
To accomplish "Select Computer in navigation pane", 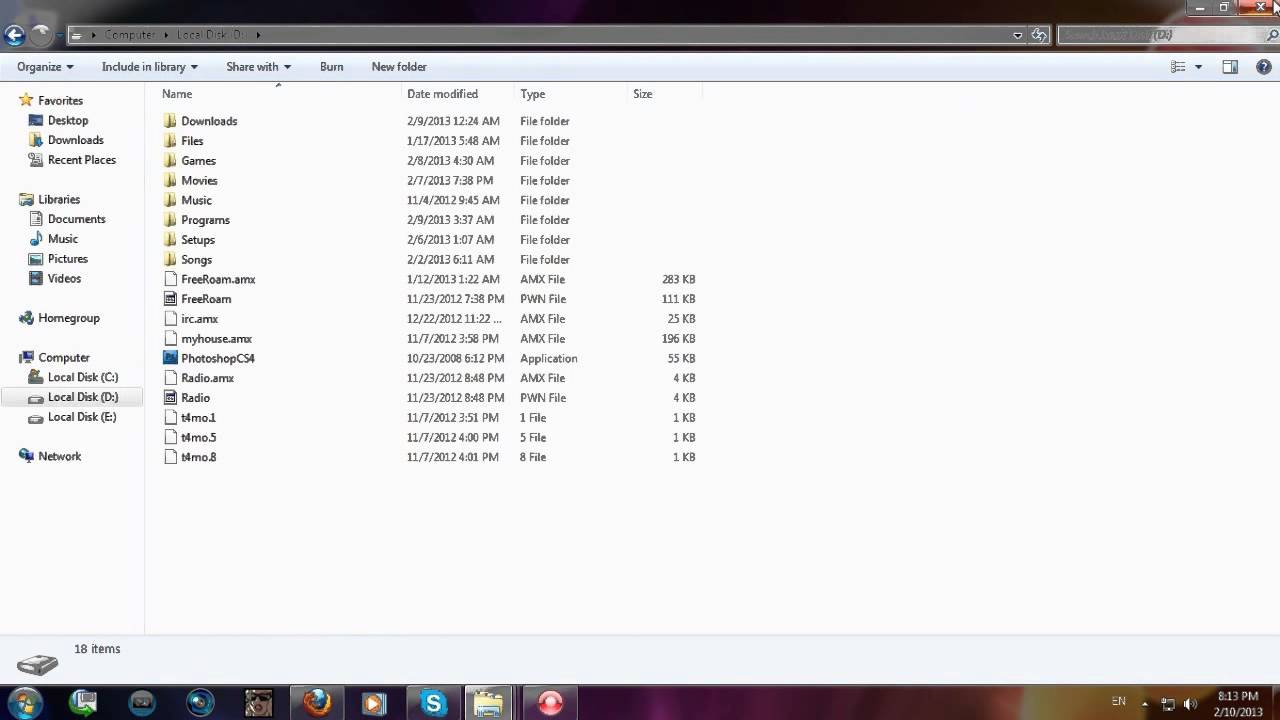I will coord(64,358).
